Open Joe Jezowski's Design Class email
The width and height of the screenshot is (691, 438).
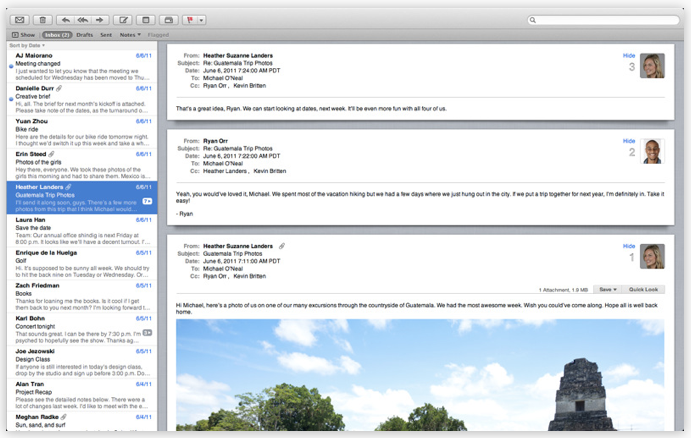pyautogui.click(x=82, y=362)
